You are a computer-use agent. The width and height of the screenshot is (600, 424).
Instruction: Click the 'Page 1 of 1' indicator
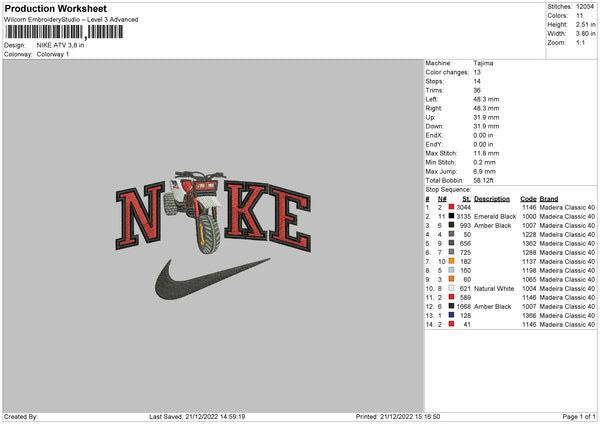tap(579, 416)
